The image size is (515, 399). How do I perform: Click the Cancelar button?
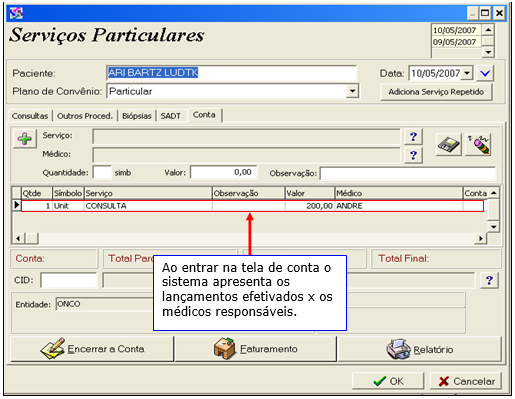tap(466, 381)
